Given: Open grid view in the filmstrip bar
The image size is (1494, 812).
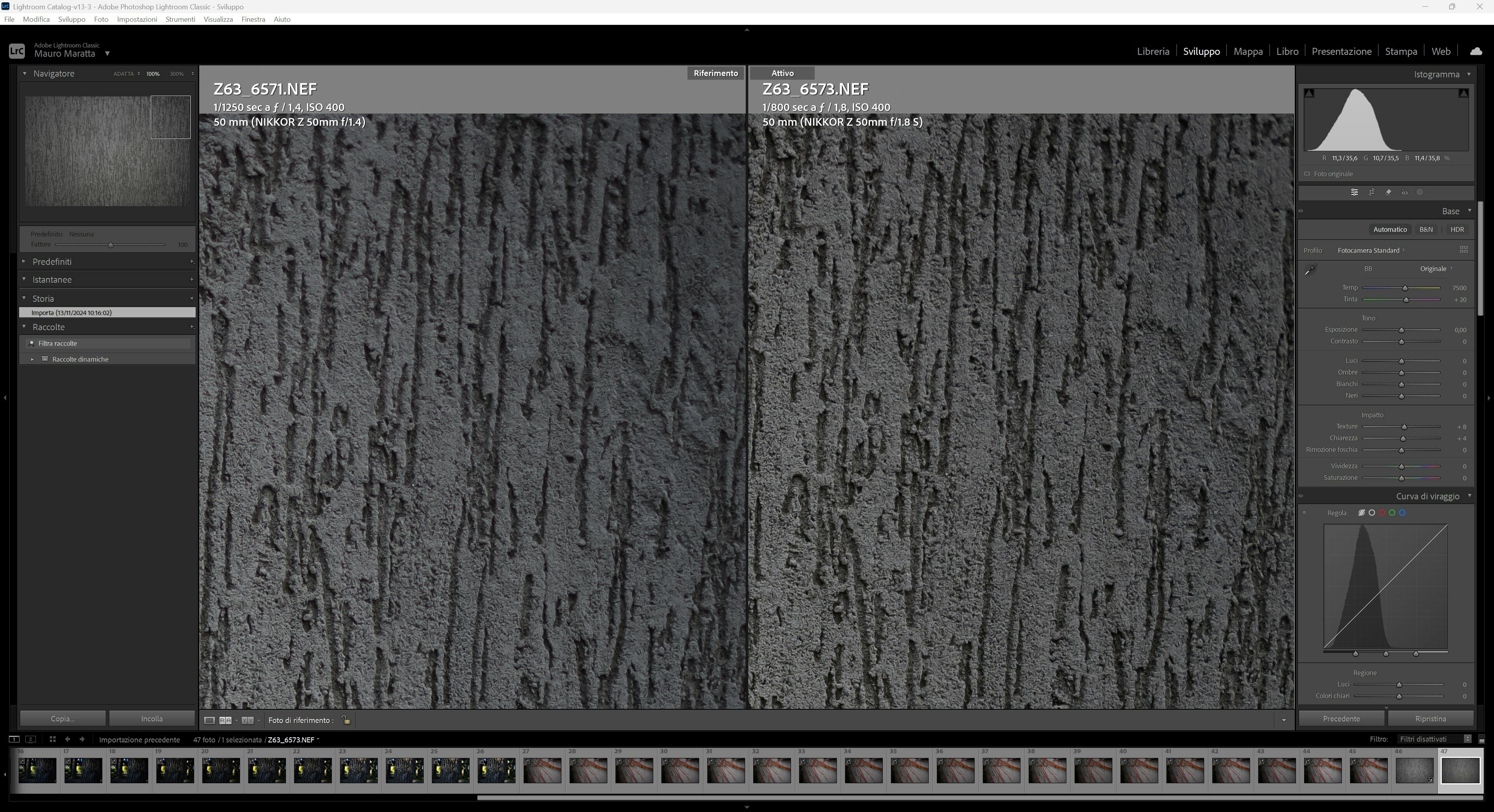Looking at the screenshot, I should (x=52, y=740).
